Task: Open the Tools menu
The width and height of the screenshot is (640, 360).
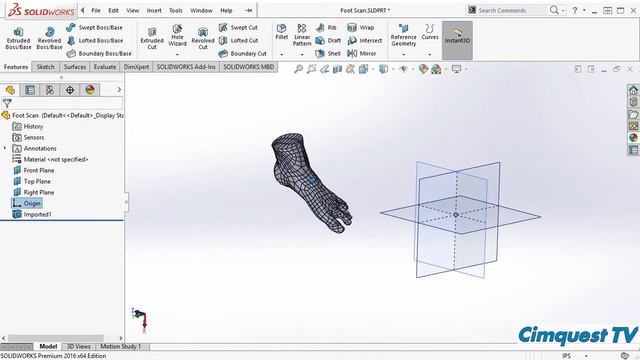Action: click(x=176, y=11)
